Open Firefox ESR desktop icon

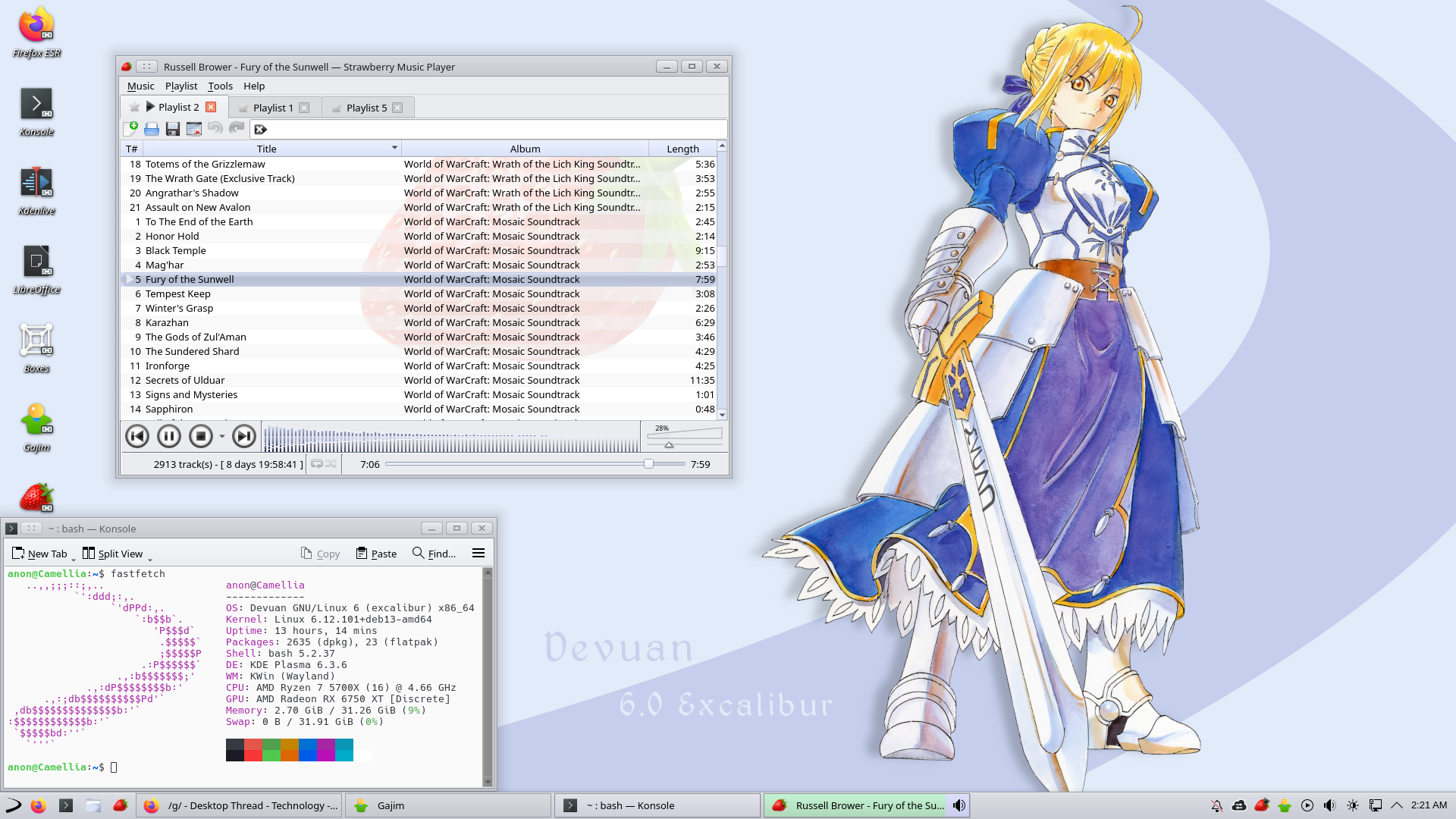pyautogui.click(x=36, y=33)
